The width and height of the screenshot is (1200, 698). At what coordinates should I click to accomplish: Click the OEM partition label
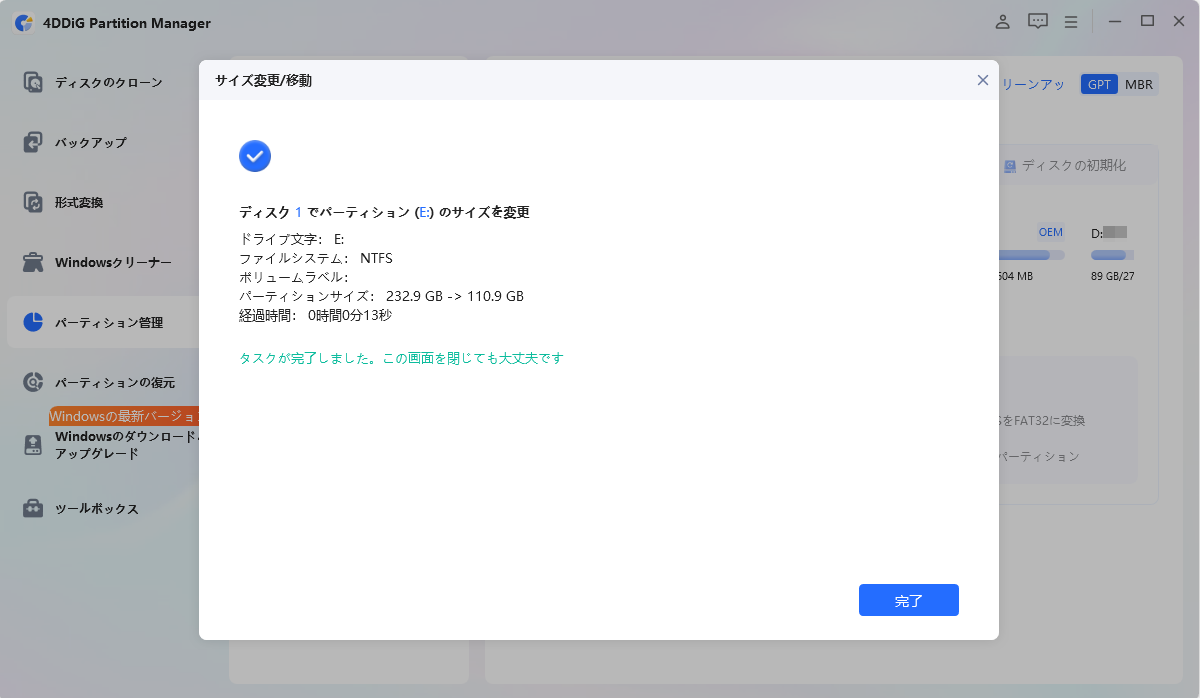1050,232
